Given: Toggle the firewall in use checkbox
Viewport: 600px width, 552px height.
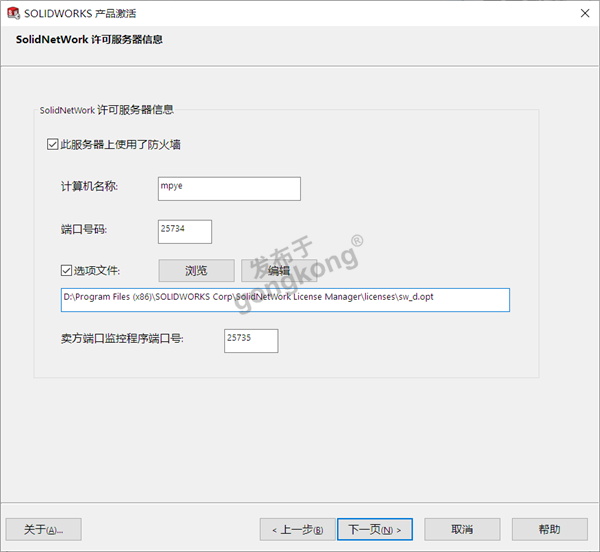Looking at the screenshot, I should 52,145.
